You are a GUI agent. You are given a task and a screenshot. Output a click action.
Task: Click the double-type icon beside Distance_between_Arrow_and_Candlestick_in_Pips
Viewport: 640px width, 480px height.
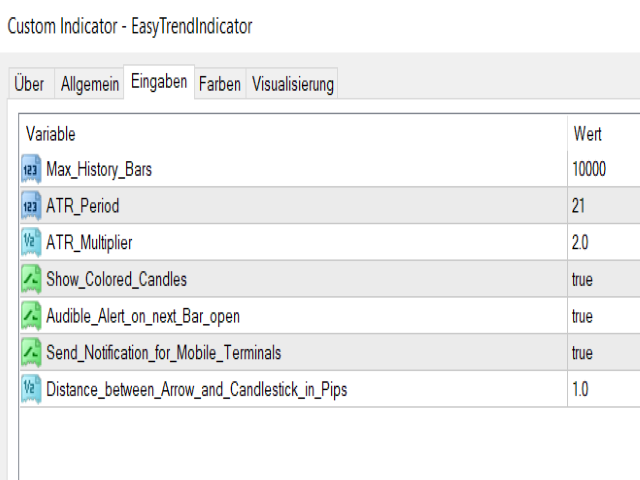pos(31,389)
